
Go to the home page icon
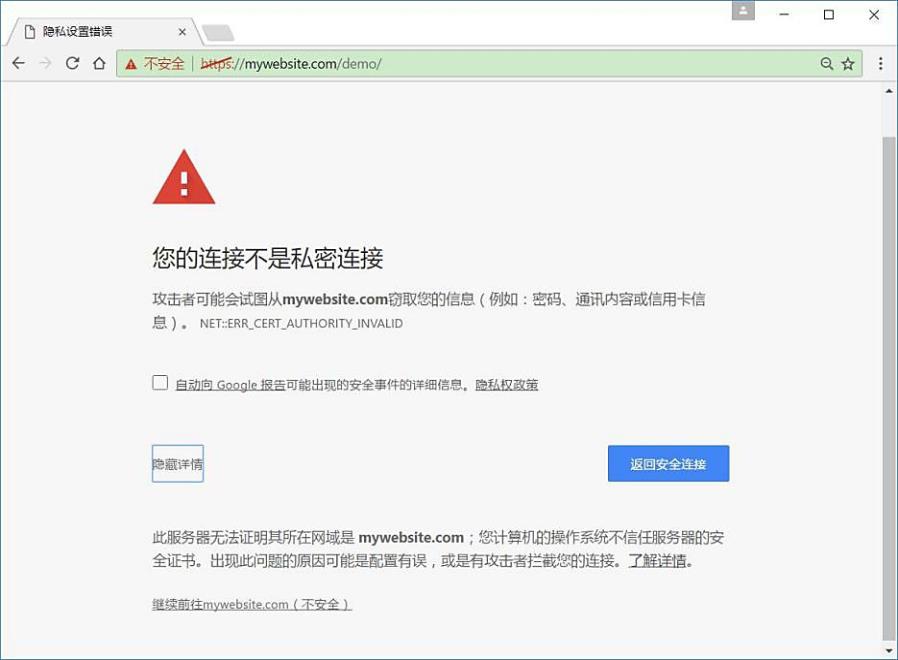click(x=99, y=63)
